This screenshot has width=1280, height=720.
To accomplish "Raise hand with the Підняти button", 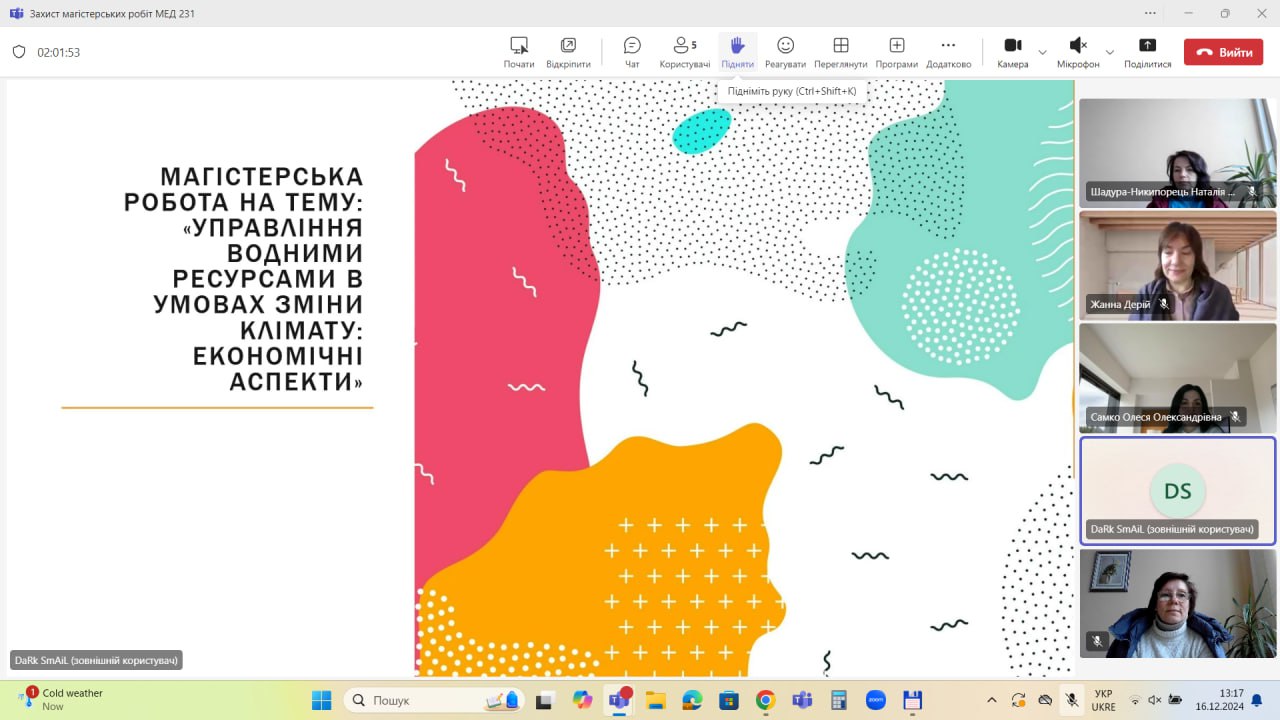I will [x=737, y=52].
